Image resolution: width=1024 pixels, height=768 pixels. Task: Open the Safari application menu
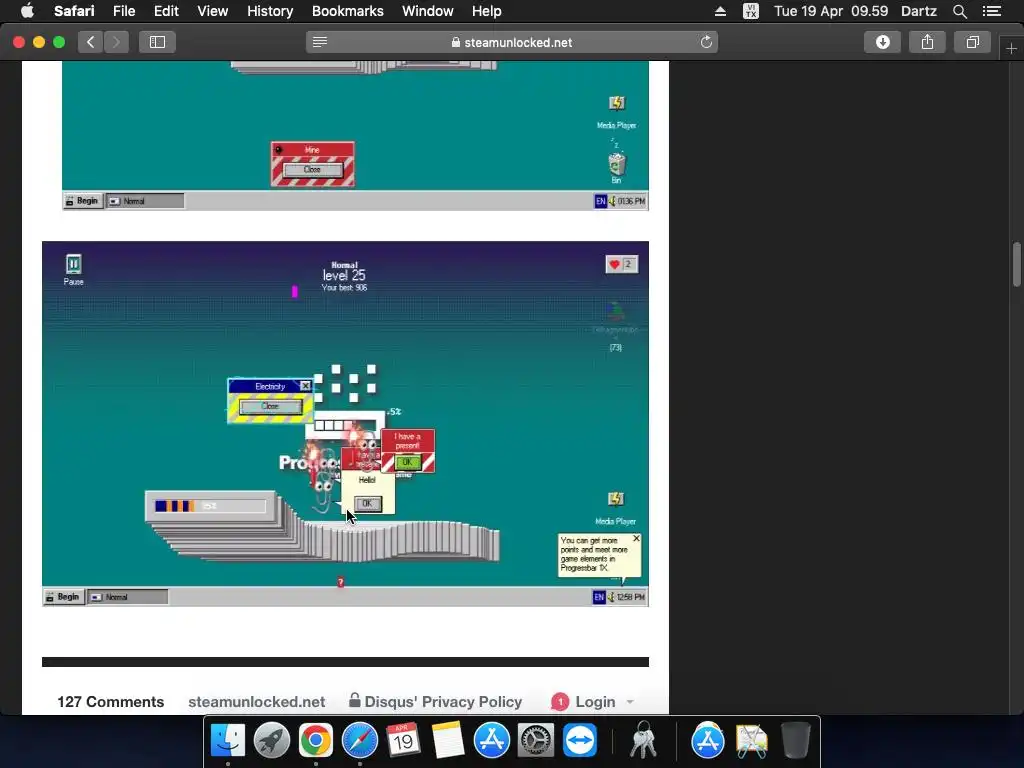click(x=74, y=11)
